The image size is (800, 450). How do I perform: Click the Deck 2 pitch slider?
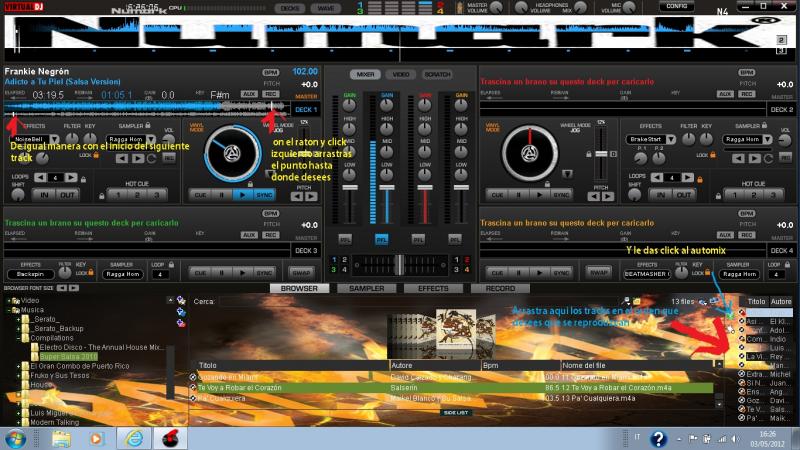(602, 154)
